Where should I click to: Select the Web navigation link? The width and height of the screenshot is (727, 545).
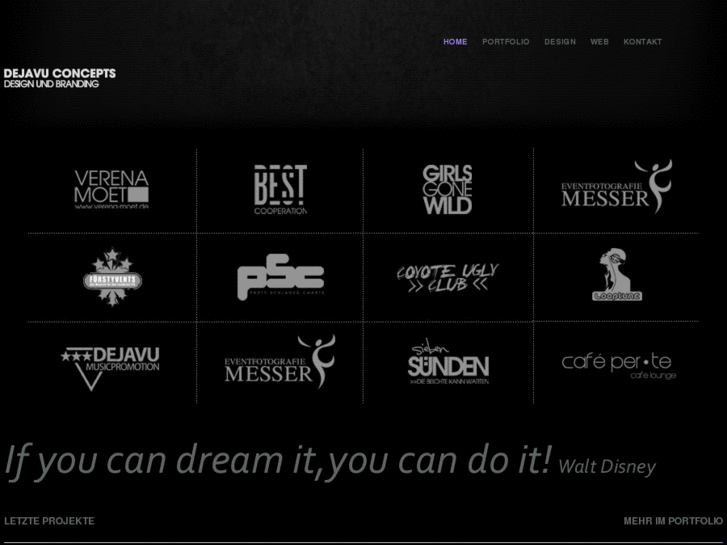point(599,42)
